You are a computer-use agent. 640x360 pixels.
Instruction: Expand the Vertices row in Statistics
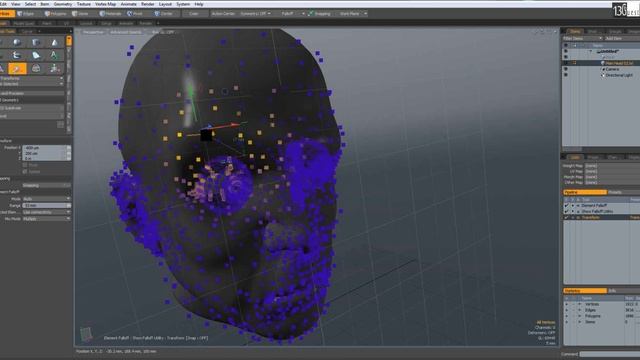tap(580, 304)
